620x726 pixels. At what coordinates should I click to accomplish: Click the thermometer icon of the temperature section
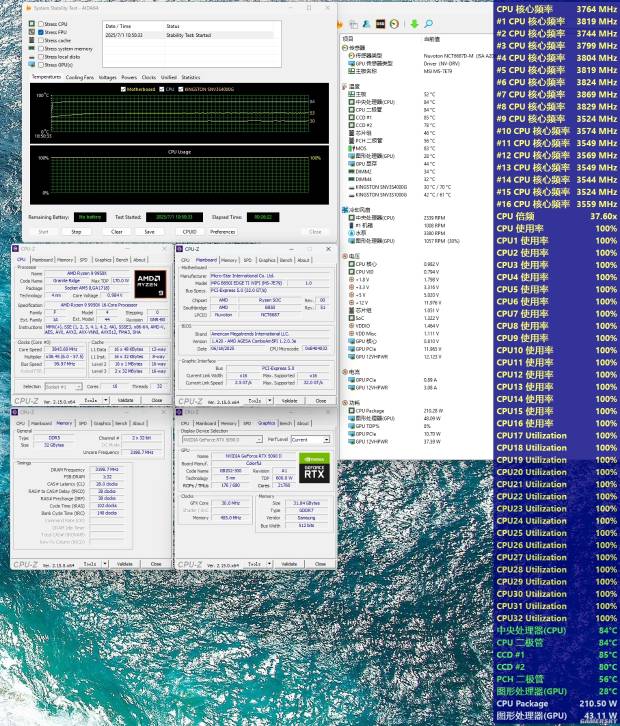(345, 87)
